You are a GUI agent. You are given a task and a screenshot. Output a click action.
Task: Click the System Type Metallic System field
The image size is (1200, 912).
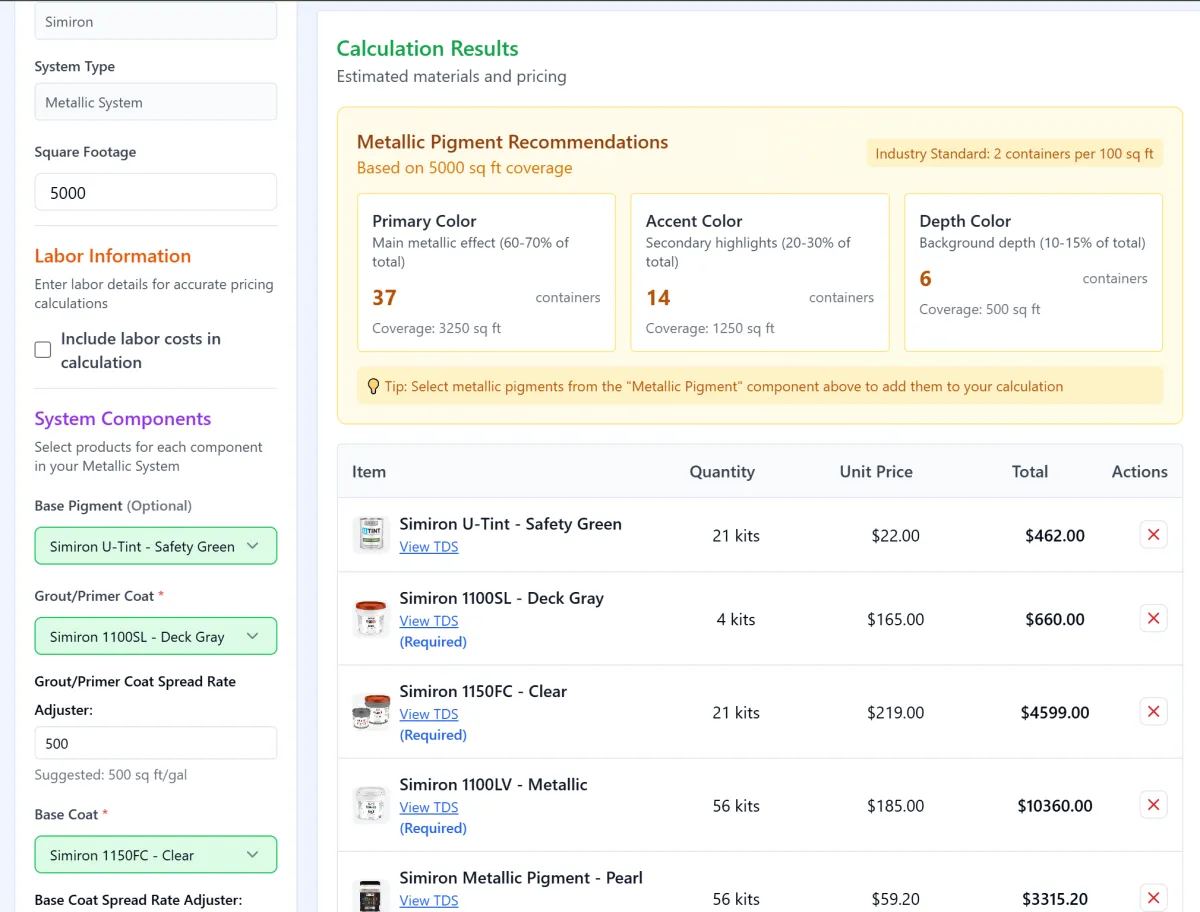[156, 102]
